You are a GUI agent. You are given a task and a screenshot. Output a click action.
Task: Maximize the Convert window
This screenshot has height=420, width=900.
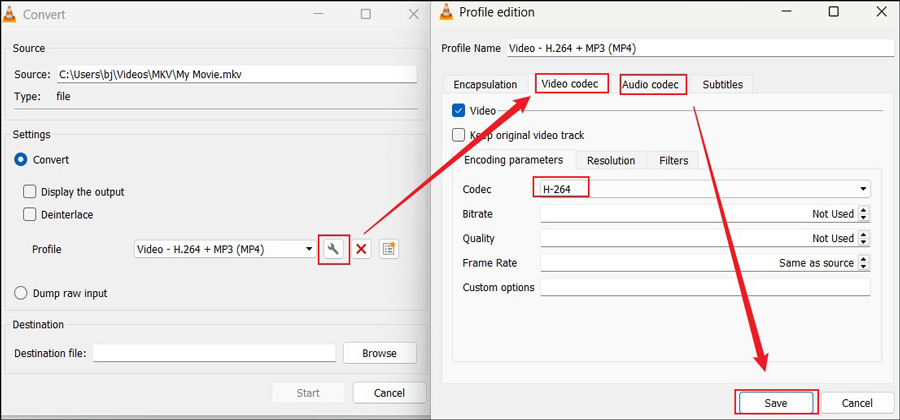pyautogui.click(x=366, y=15)
